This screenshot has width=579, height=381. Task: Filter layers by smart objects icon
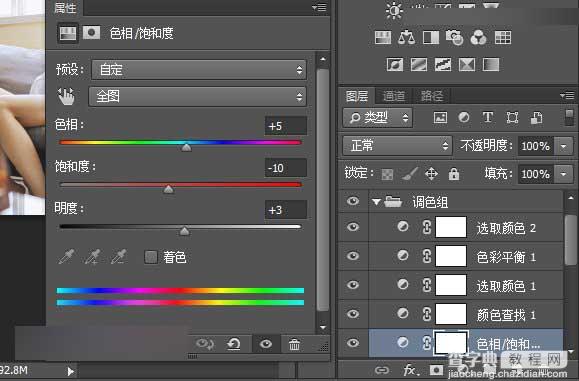click(x=536, y=118)
